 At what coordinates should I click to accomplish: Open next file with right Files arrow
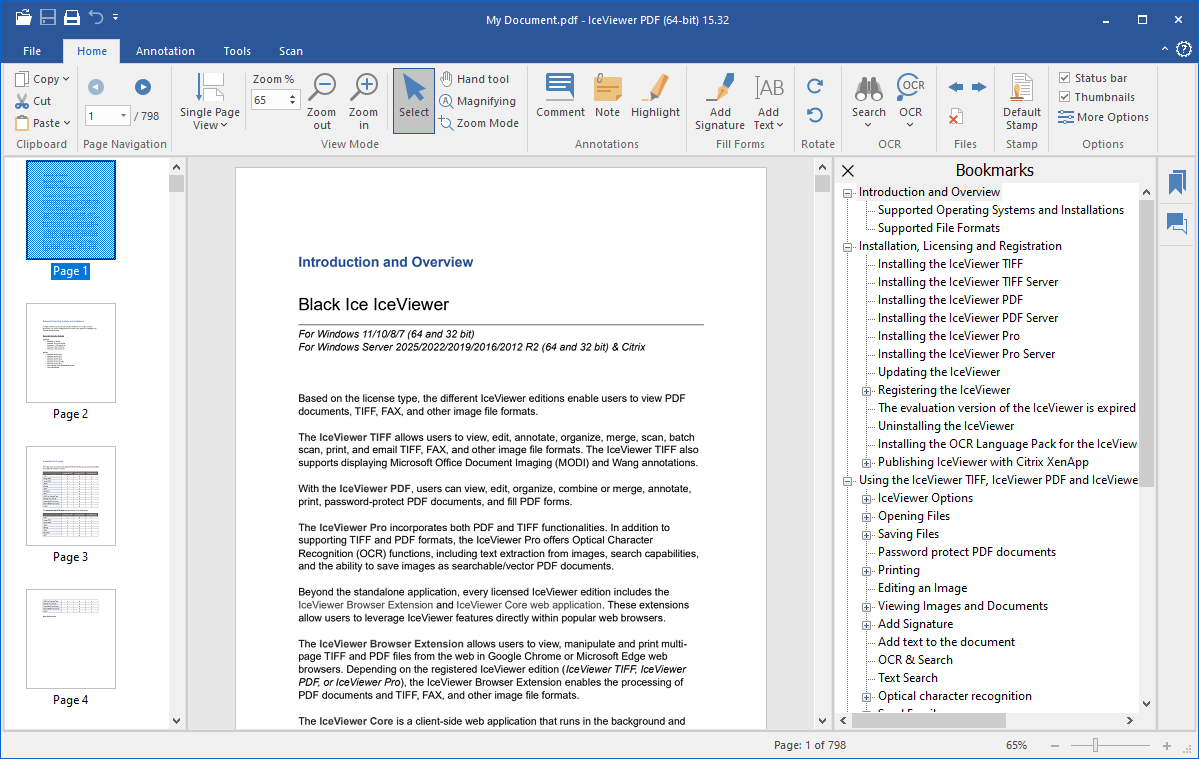pos(979,87)
